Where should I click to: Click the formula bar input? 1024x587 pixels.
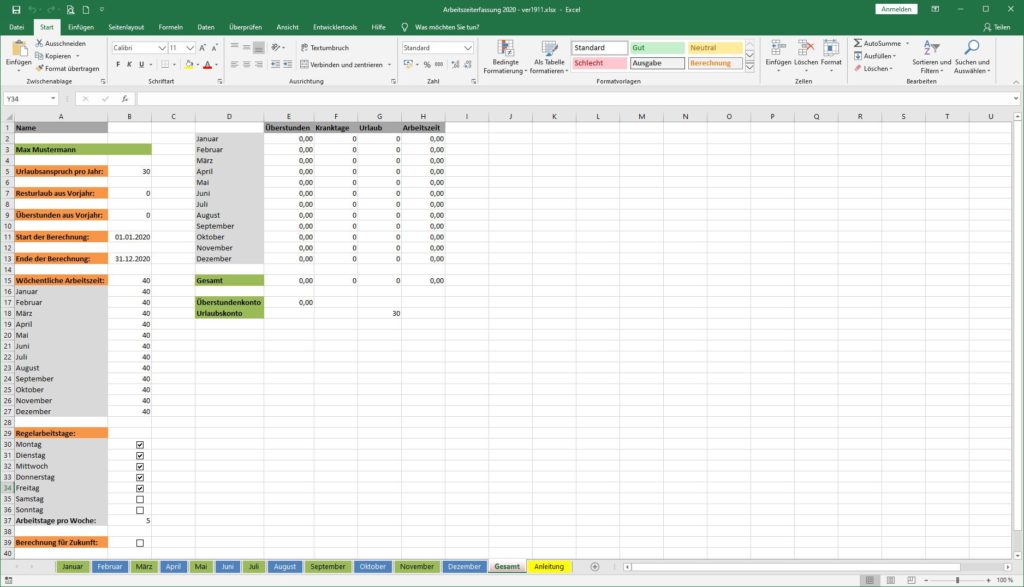(x=575, y=99)
